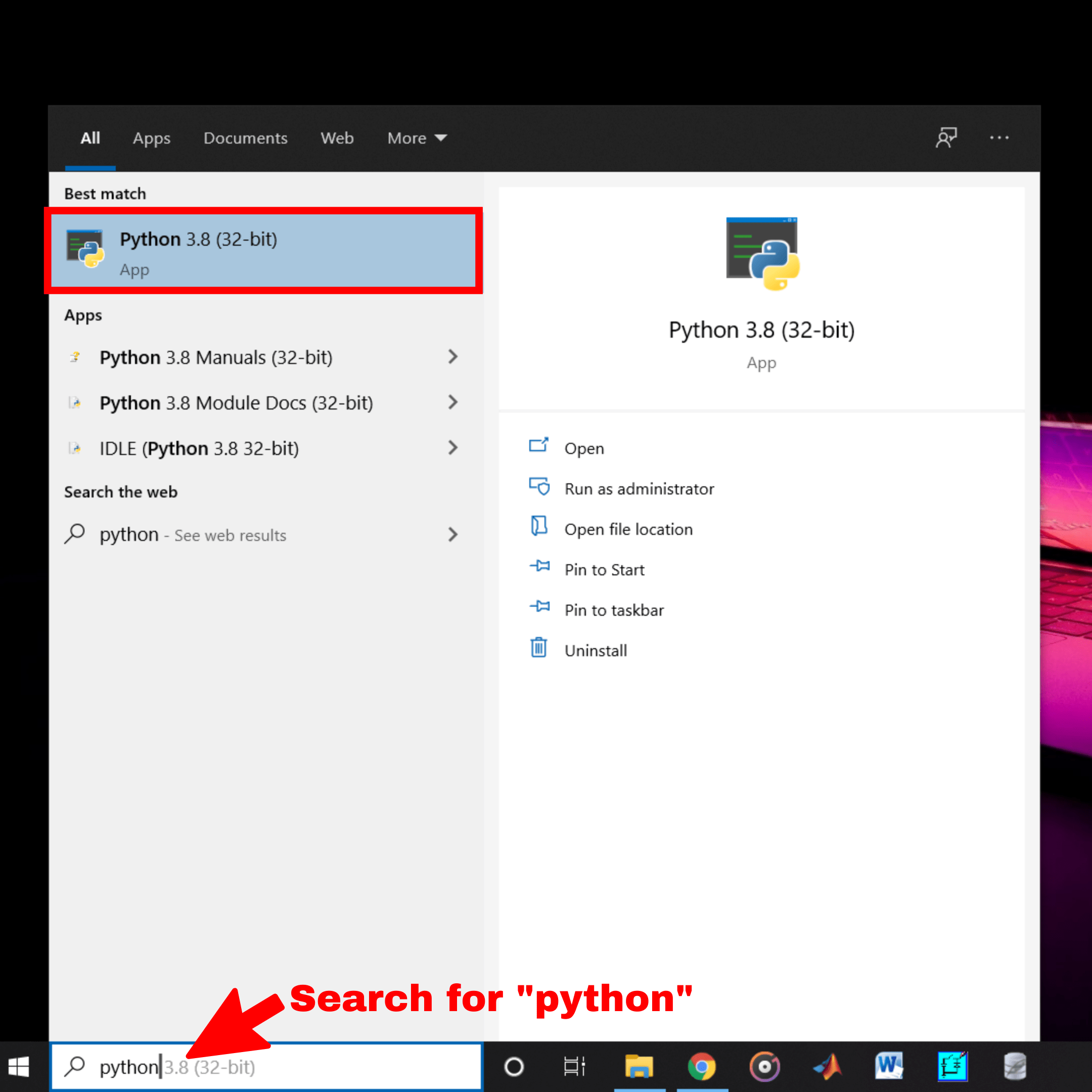Image resolution: width=1092 pixels, height=1092 pixels.
Task: Switch to the Documents tab
Action: click(x=245, y=138)
